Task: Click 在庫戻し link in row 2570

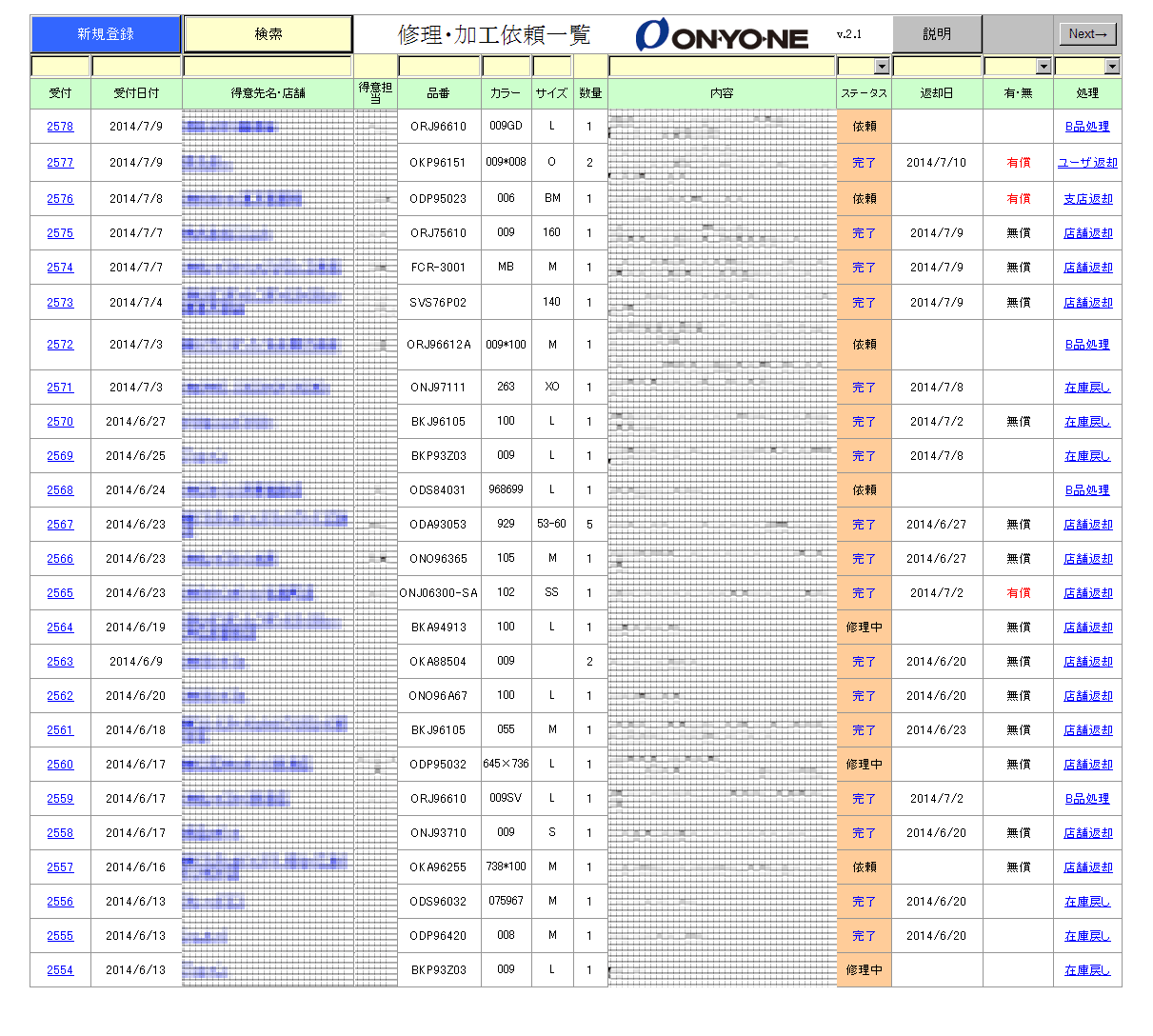Action: 1087,422
